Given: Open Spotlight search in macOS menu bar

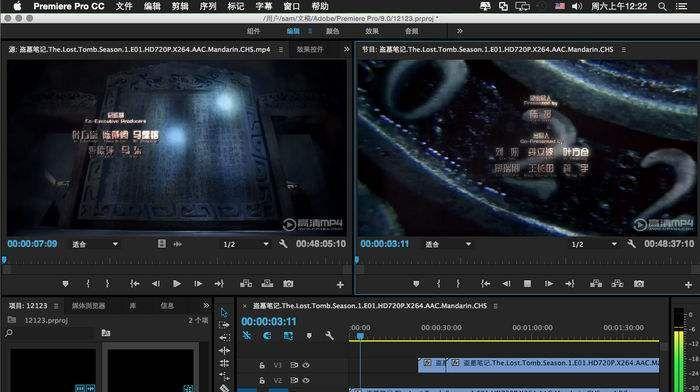Looking at the screenshot, I should coord(662,6).
